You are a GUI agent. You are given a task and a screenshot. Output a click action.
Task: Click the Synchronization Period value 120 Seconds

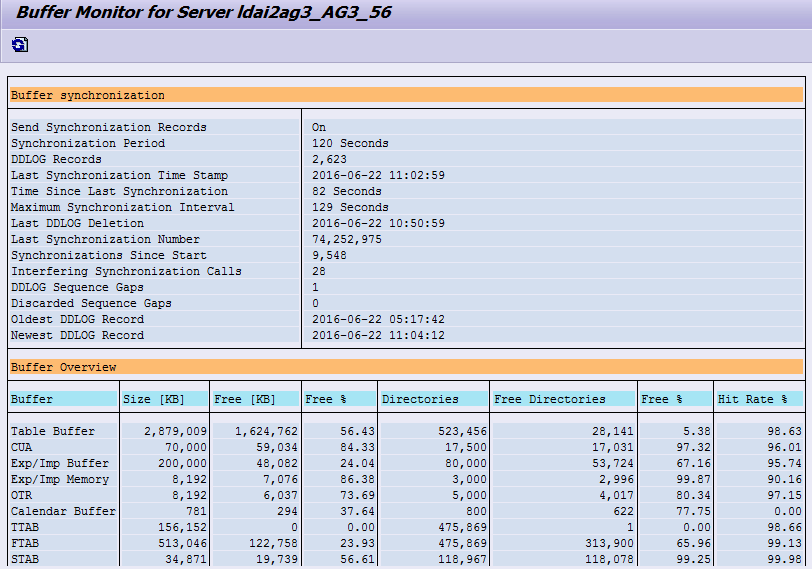[350, 143]
